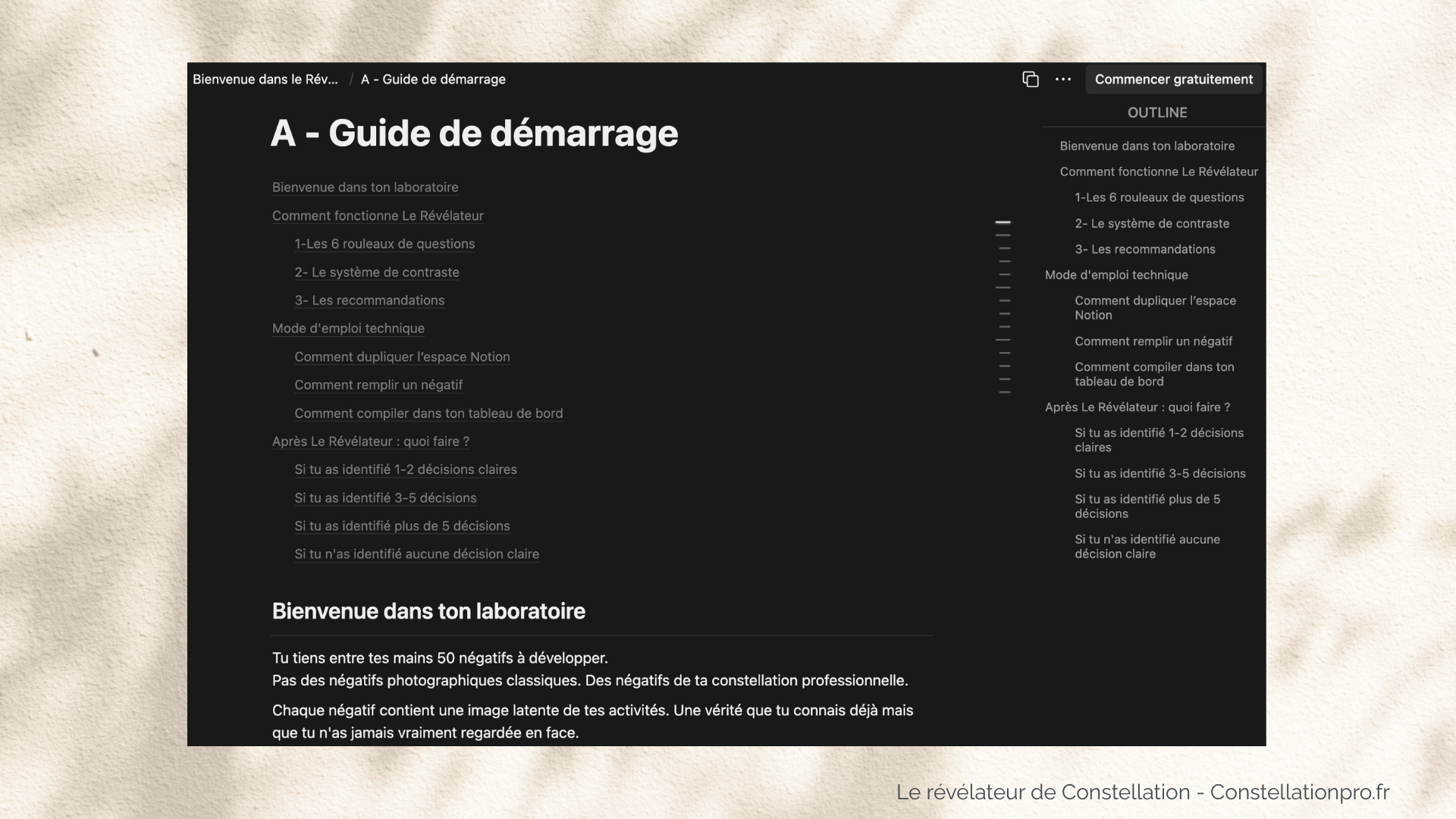Click the OUTLINE panel header
Image resolution: width=1456 pixels, height=819 pixels.
1156,113
